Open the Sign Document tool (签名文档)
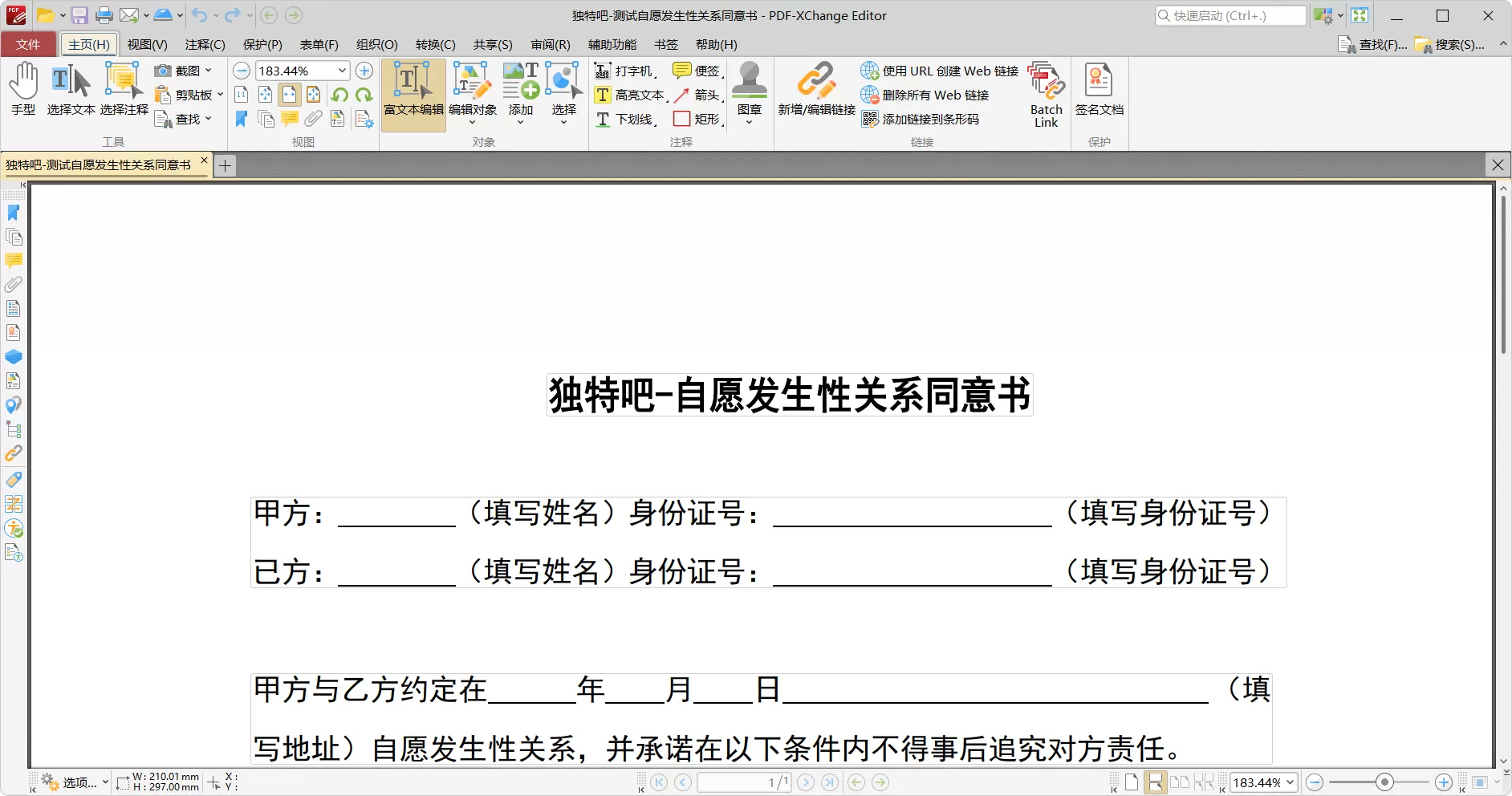The height and width of the screenshot is (796, 1512). 1099,88
